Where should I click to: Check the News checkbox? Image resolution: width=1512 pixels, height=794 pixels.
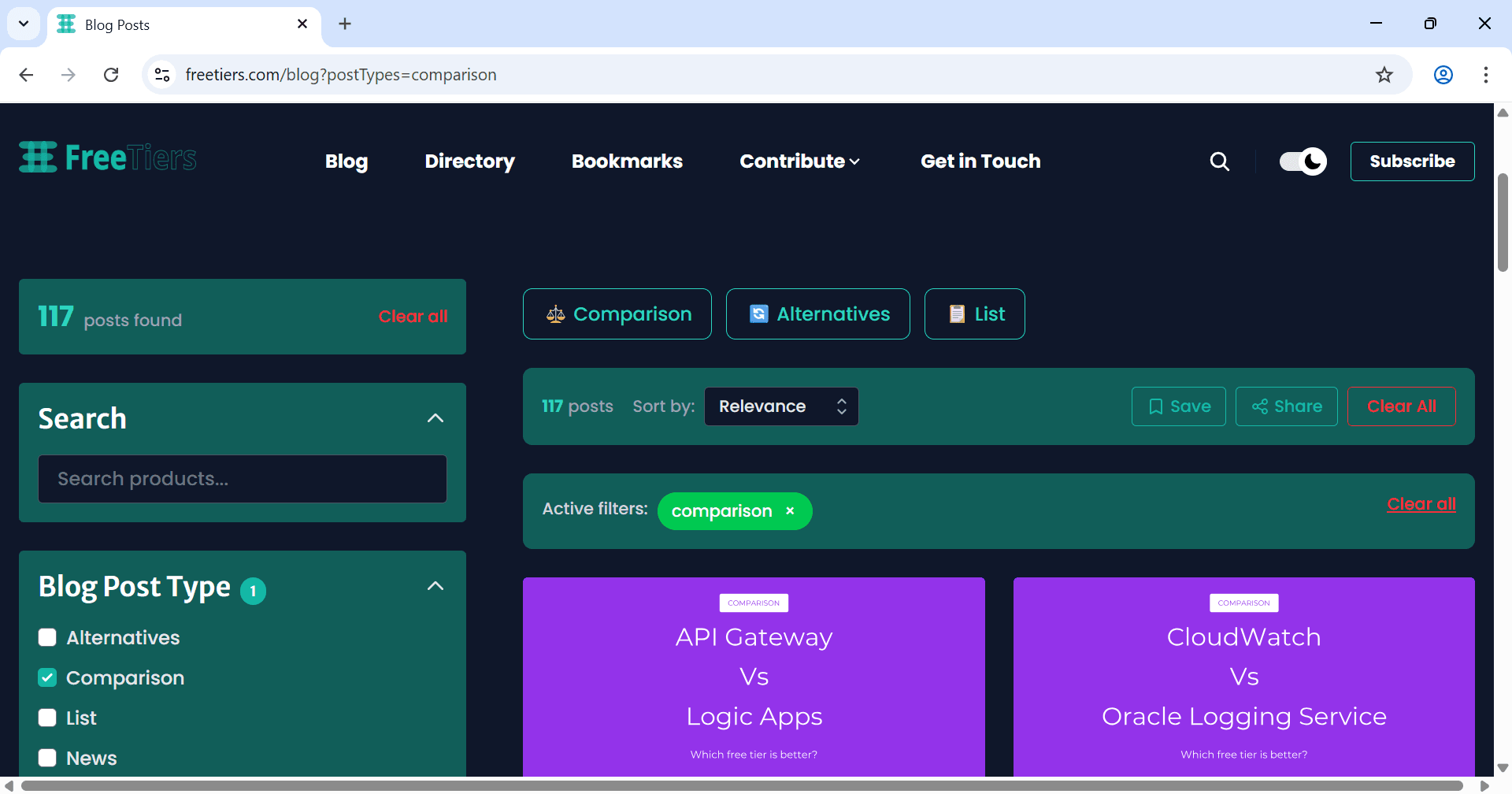point(47,758)
